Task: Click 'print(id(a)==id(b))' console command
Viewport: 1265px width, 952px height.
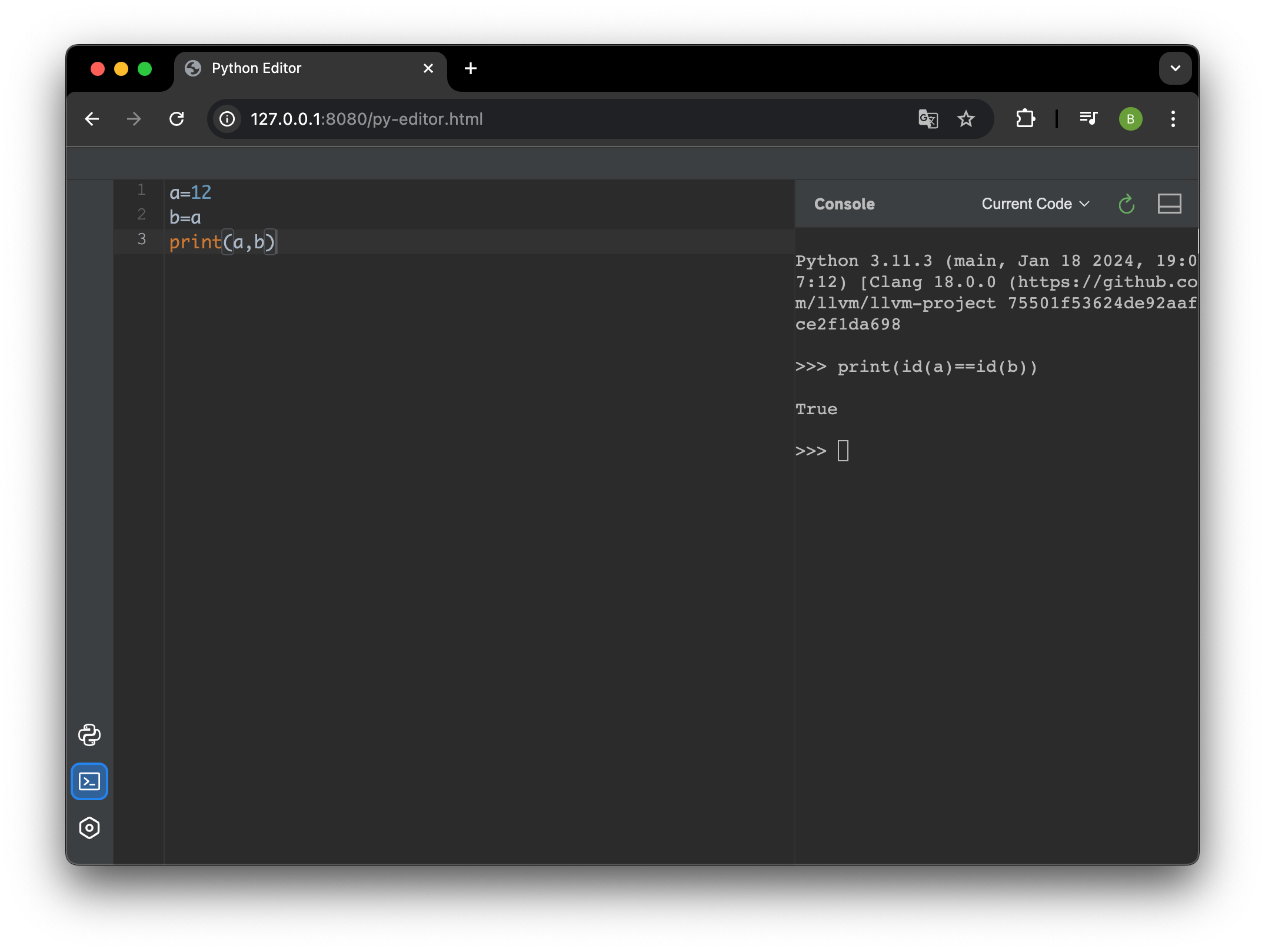Action: [937, 367]
